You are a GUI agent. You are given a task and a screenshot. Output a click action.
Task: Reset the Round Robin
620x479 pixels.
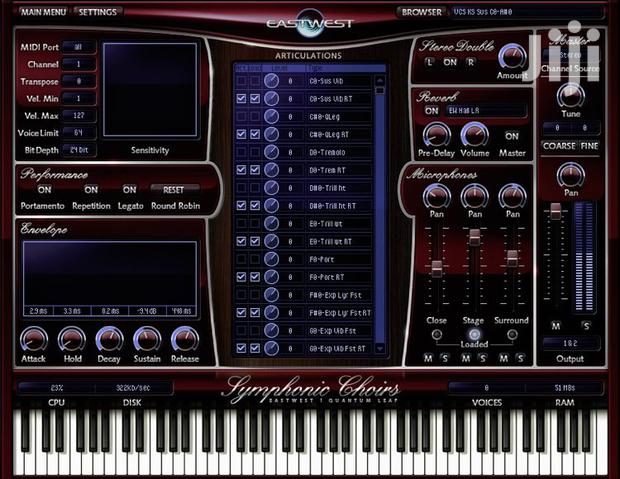point(173,190)
